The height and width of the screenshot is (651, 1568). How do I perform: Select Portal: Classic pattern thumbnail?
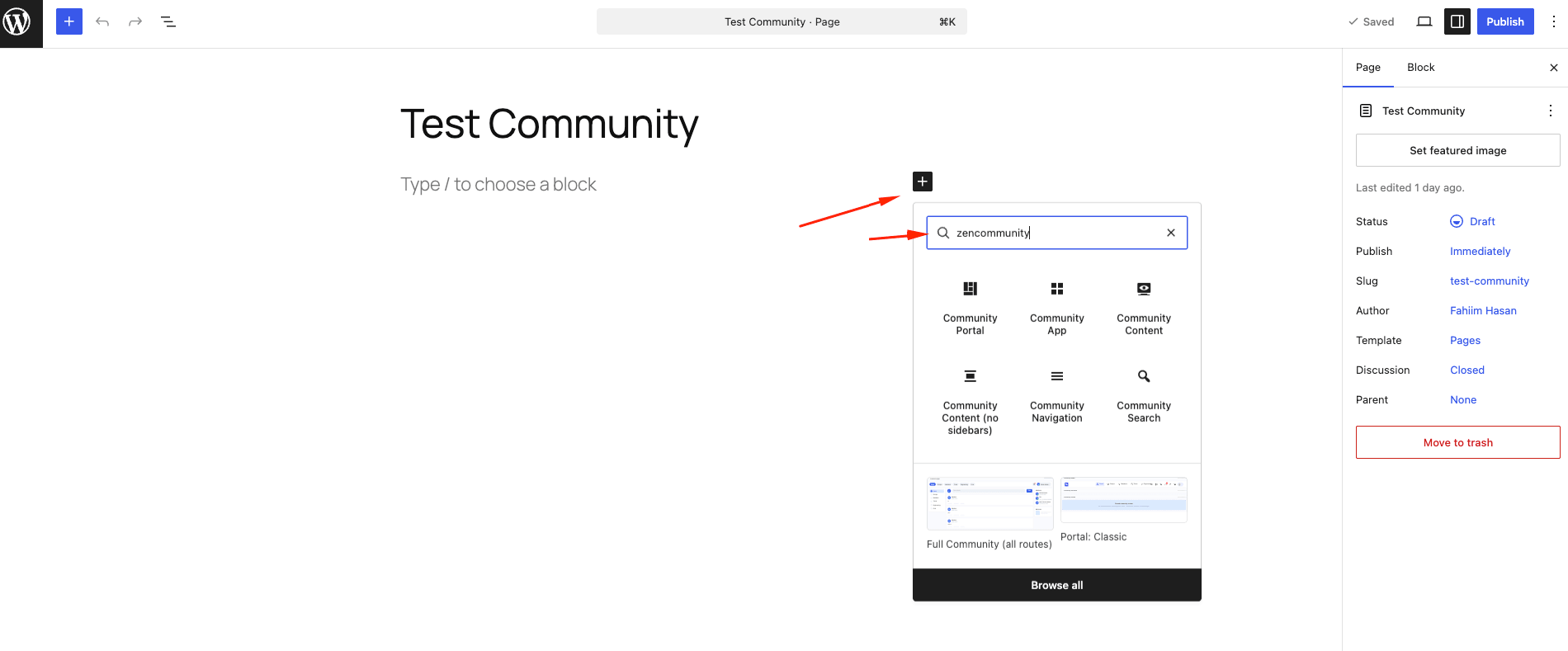[1124, 500]
